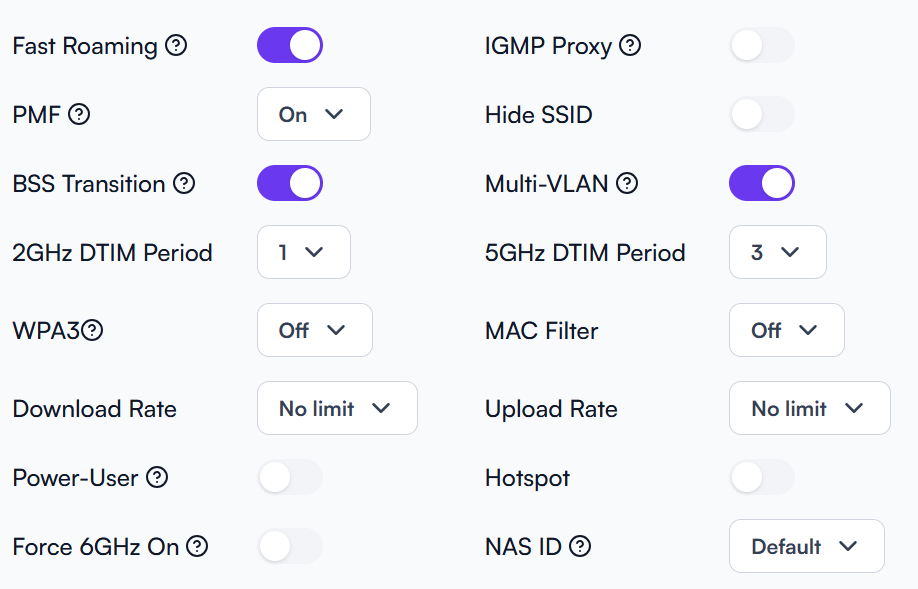Click the PMF help question icon
Viewport: 918px width, 589px height.
pyautogui.click(x=79, y=114)
